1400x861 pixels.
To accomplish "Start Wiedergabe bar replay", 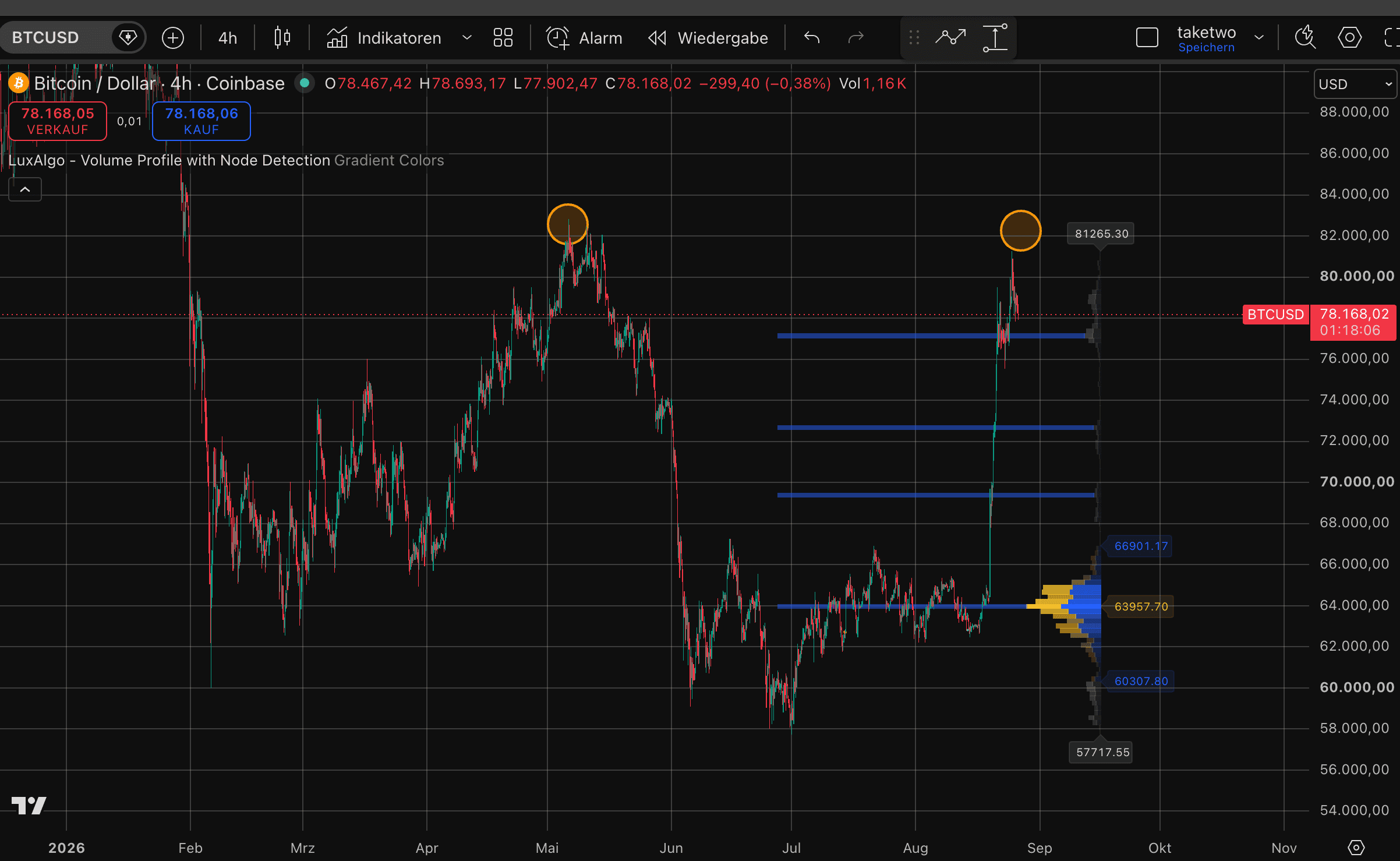I will click(708, 38).
